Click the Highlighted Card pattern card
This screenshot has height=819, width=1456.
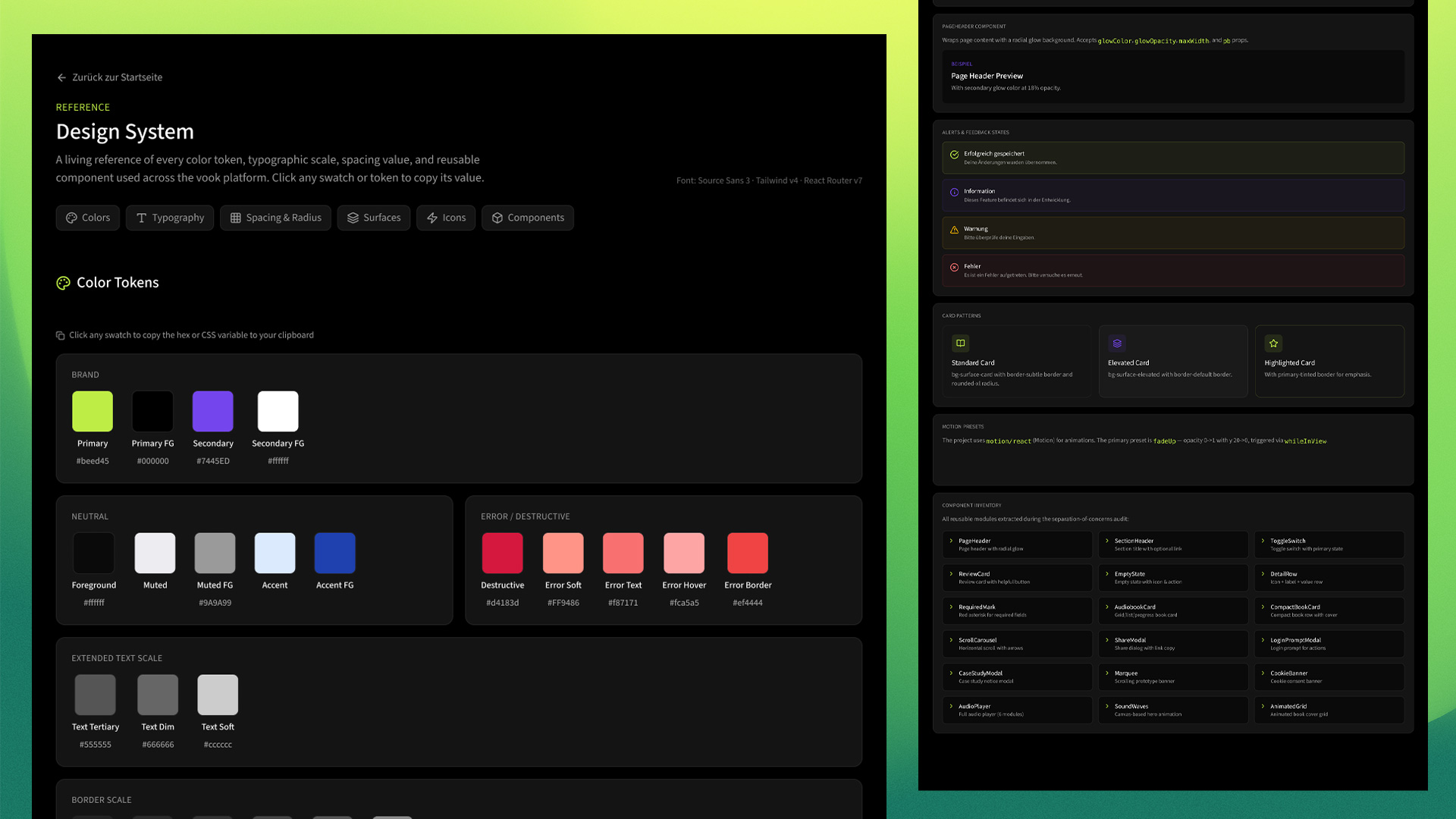point(1329,362)
